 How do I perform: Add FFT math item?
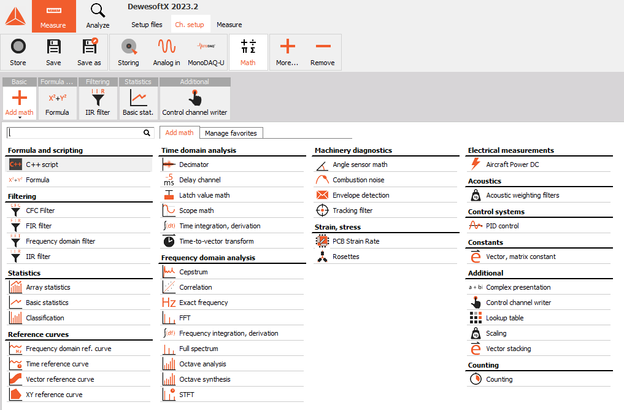point(232,318)
